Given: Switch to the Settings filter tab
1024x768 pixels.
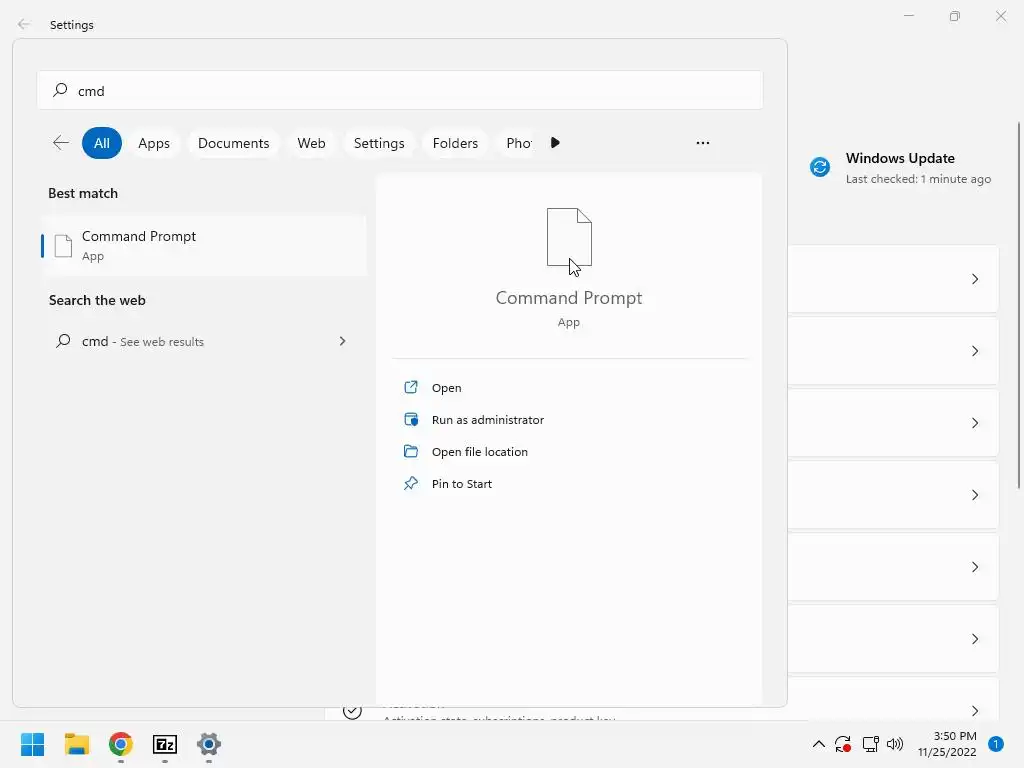Looking at the screenshot, I should (x=379, y=143).
